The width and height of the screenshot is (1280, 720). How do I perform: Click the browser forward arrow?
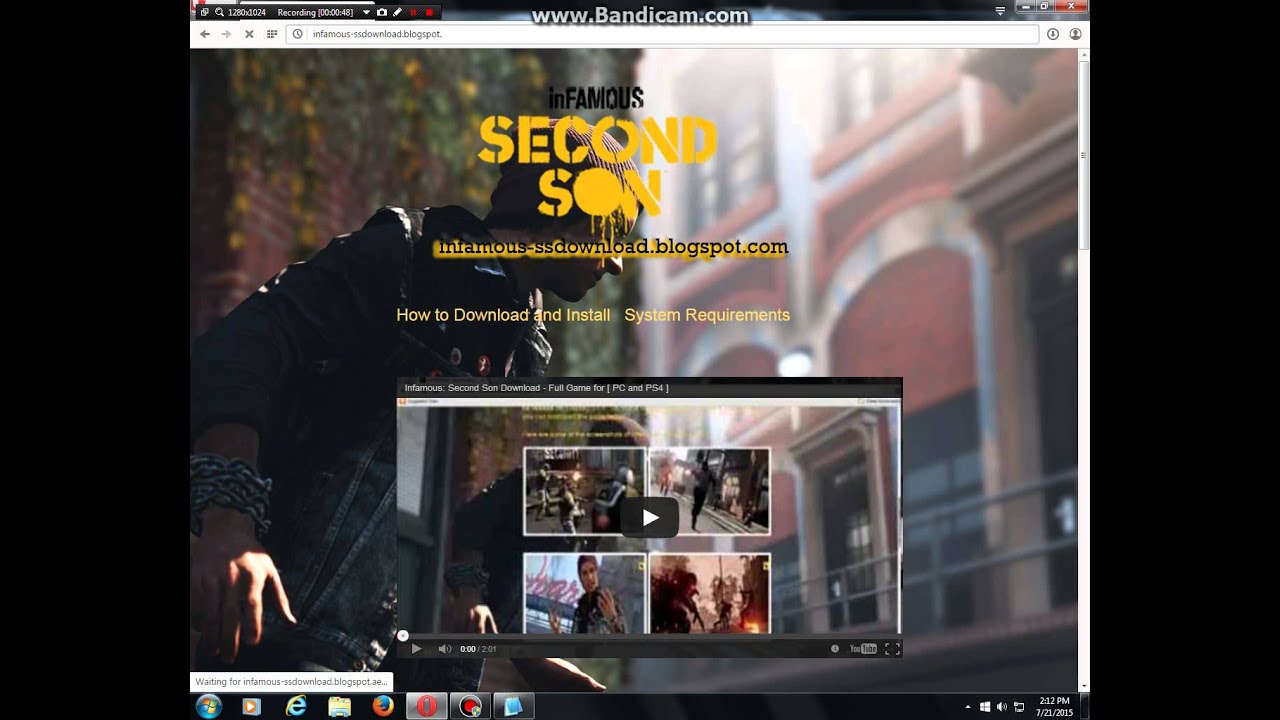pos(227,34)
